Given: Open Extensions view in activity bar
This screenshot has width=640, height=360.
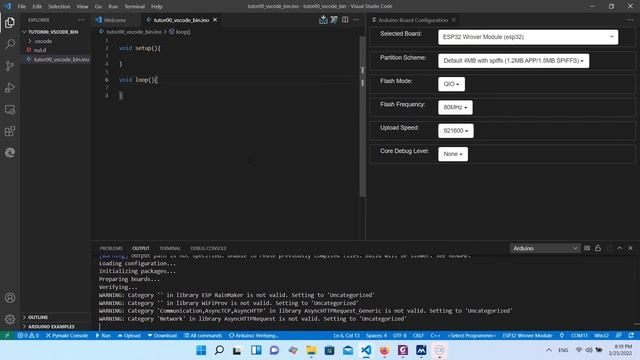Looking at the screenshot, I should [10, 131].
